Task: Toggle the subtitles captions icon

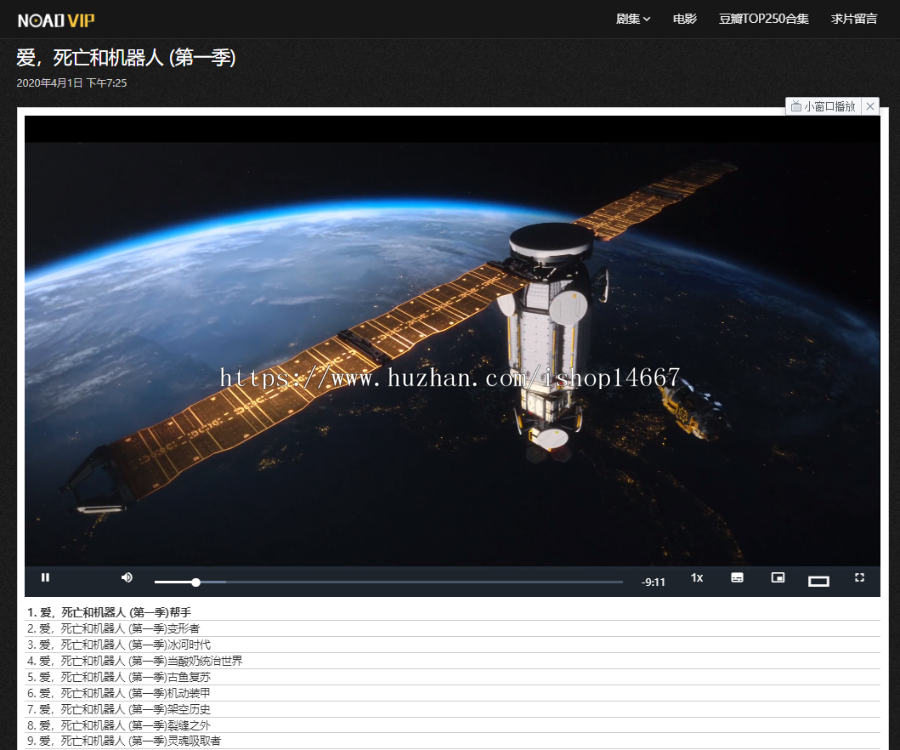Action: [x=738, y=577]
